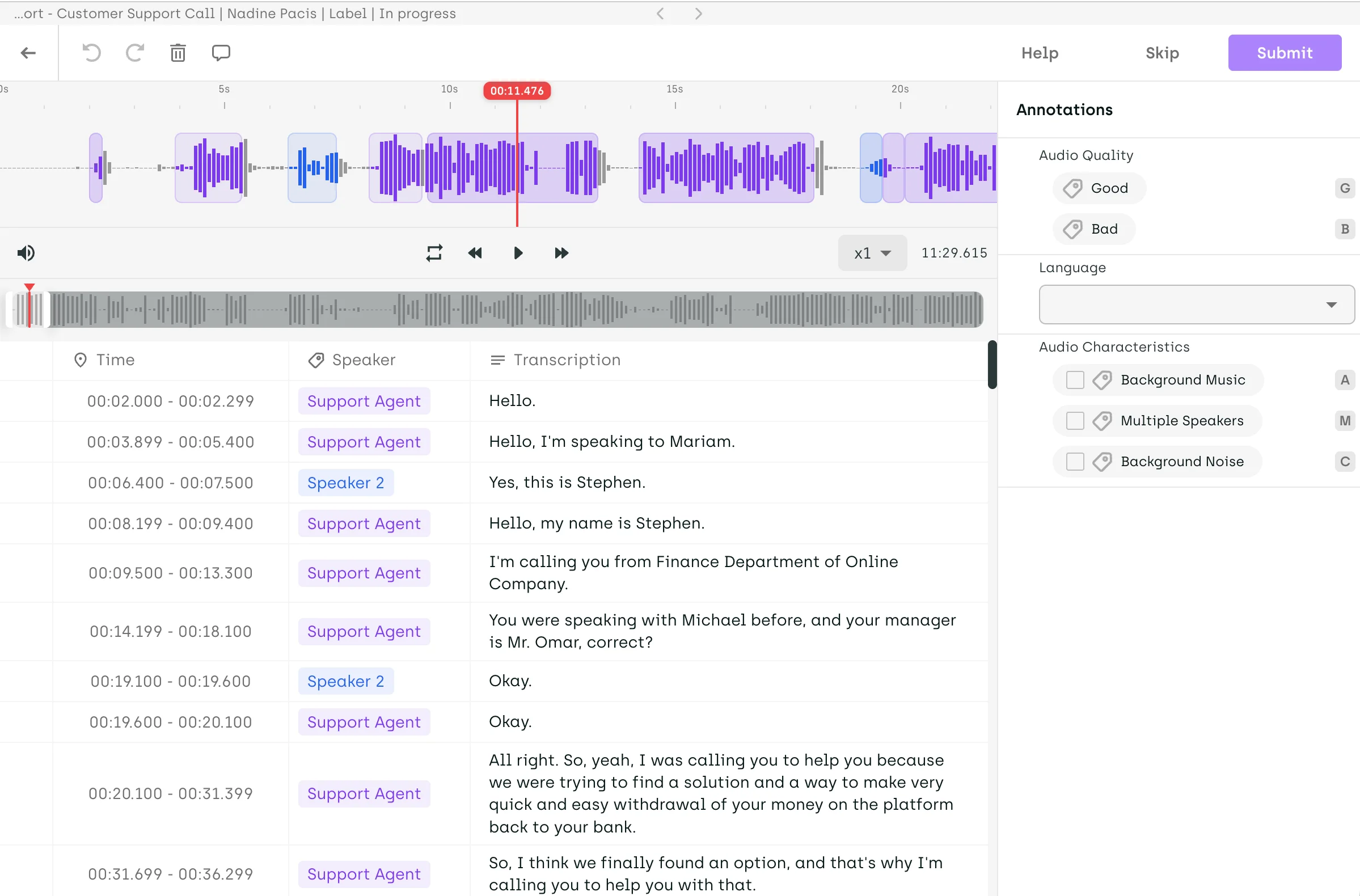Submit the annotation
1360x896 pixels.
[1285, 53]
